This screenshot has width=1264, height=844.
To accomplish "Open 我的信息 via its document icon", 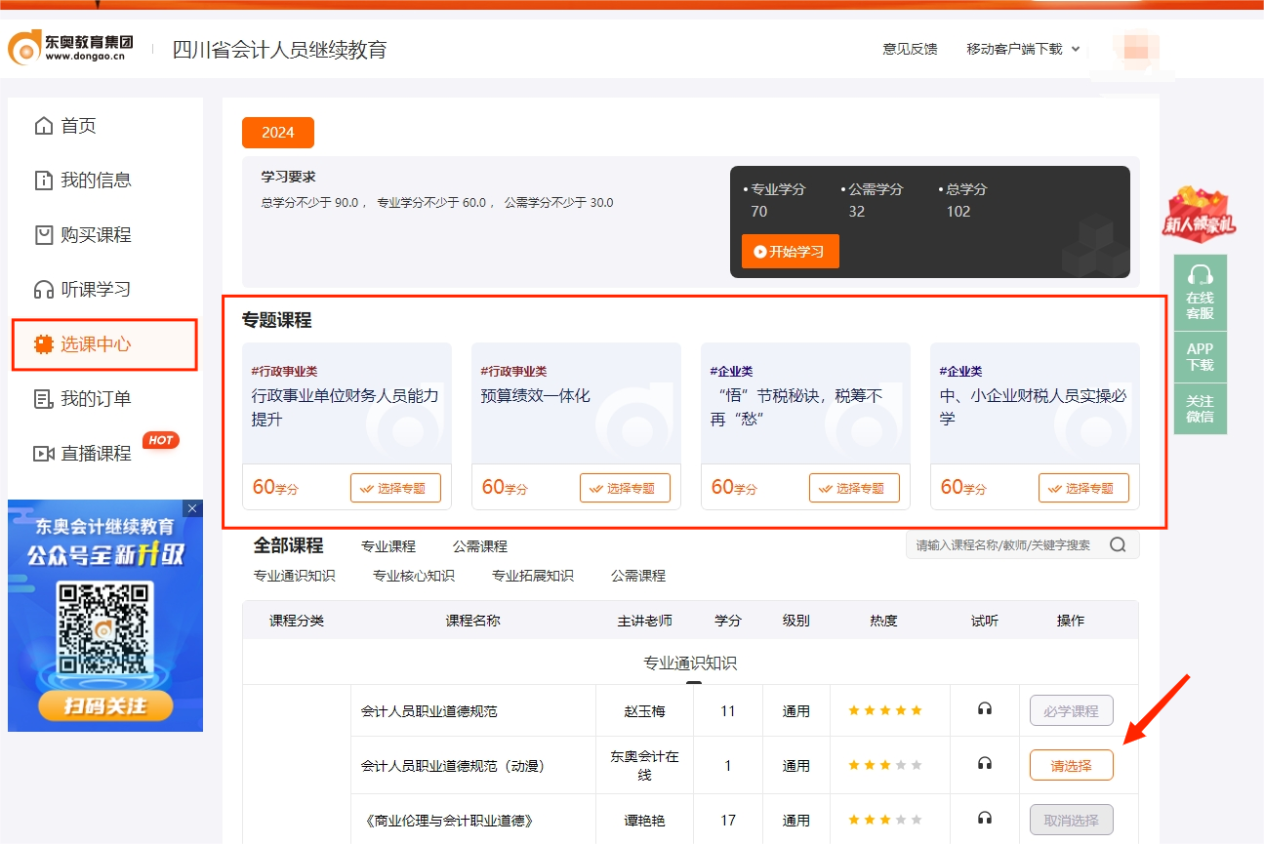I will tap(43, 181).
